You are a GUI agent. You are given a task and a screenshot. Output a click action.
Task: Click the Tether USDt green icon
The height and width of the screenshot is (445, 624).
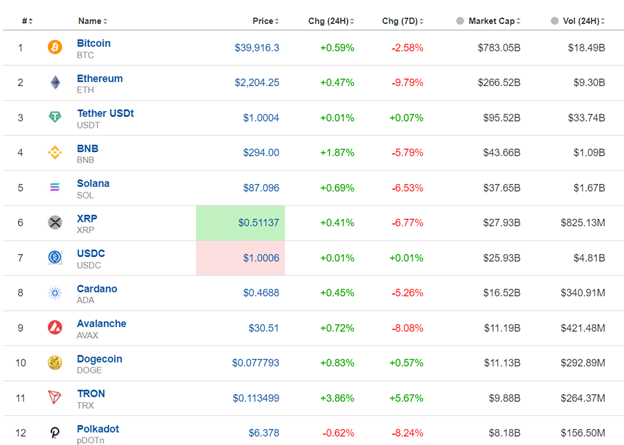click(x=55, y=117)
